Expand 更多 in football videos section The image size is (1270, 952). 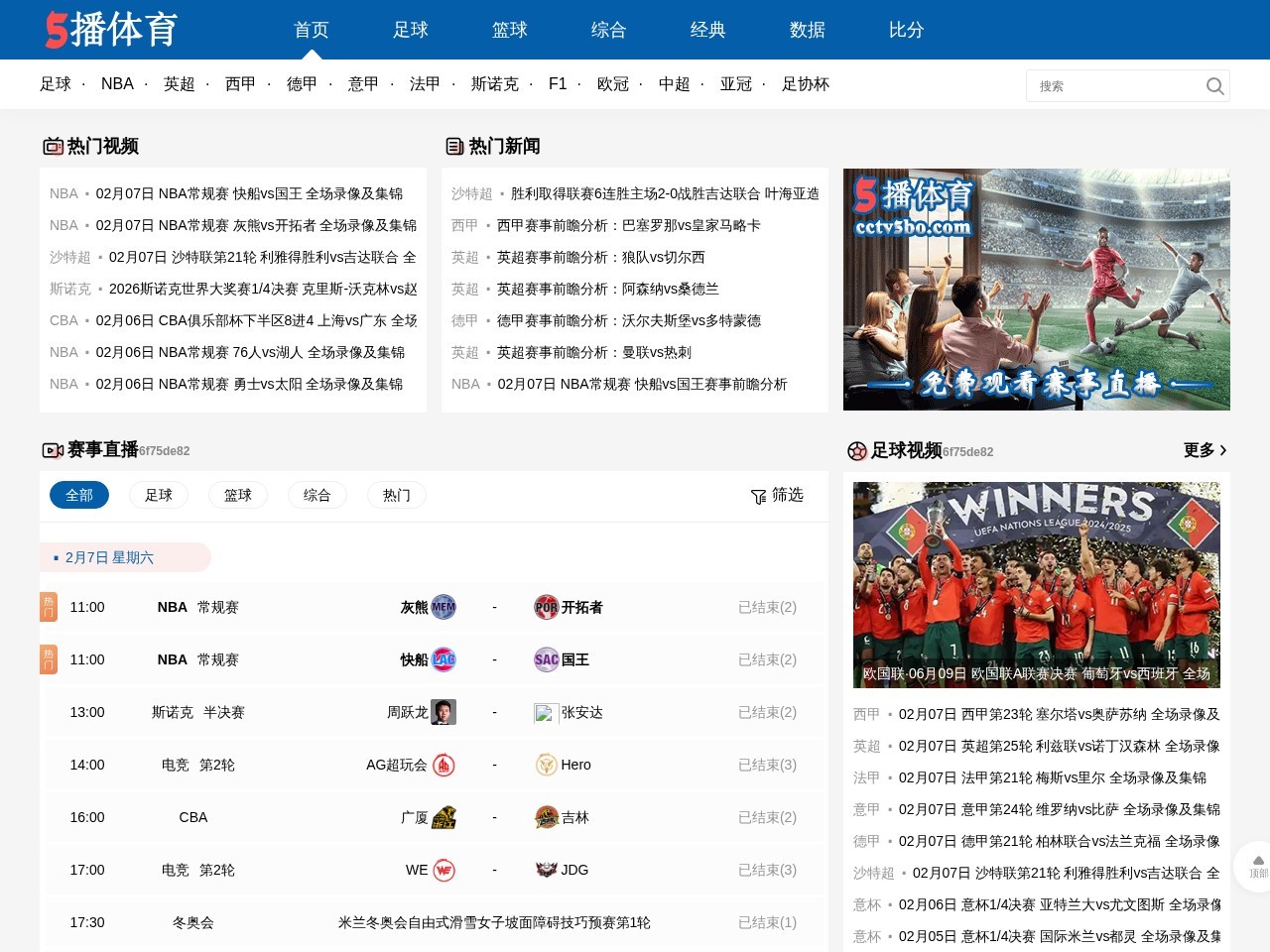tap(1205, 450)
